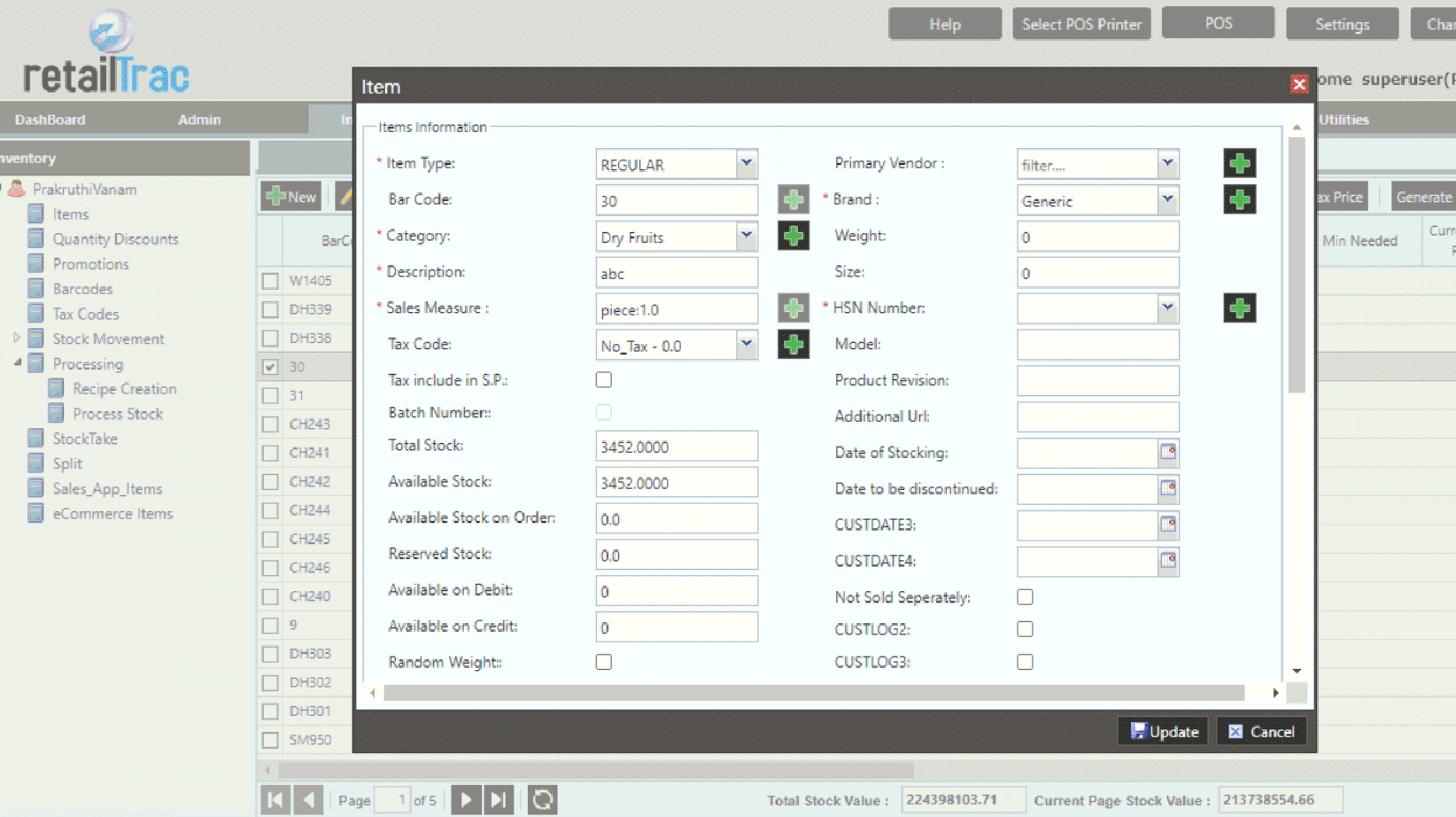Click the Items tree node icon
The image size is (1456, 817).
click(x=36, y=214)
